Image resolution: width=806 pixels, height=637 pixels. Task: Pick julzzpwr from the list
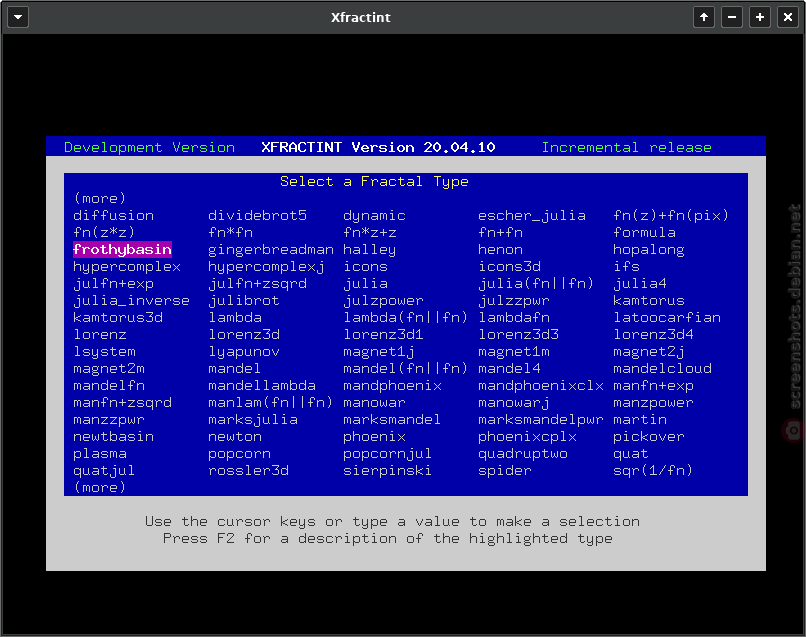[514, 300]
